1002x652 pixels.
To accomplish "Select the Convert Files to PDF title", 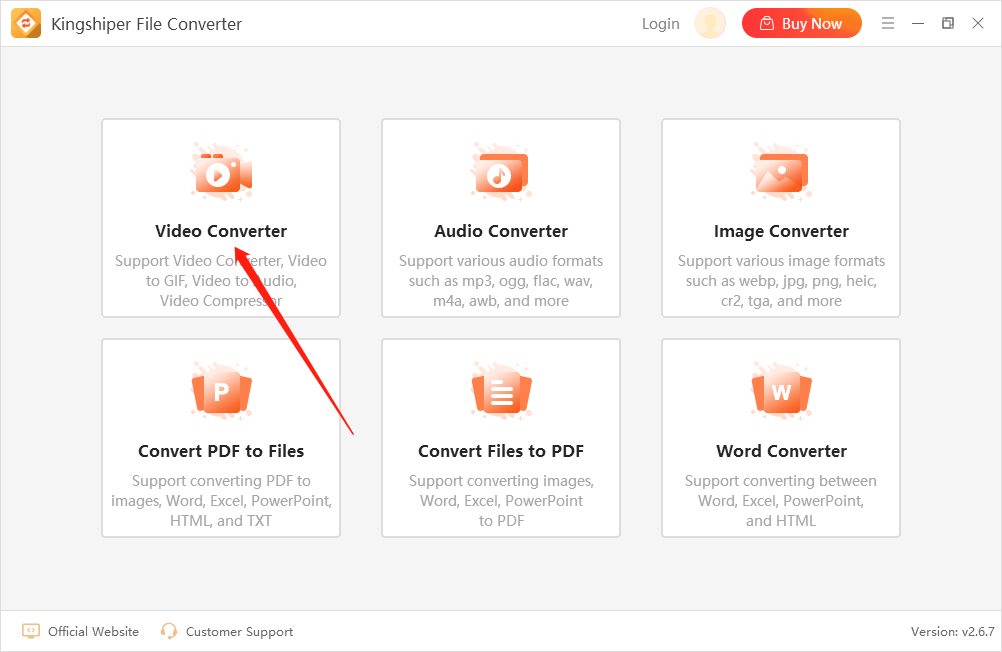I will [501, 451].
